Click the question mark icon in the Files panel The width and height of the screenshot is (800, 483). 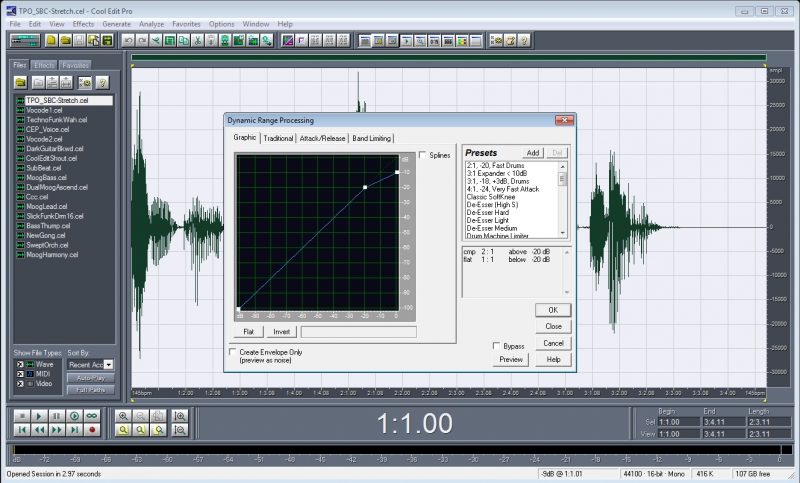click(102, 82)
